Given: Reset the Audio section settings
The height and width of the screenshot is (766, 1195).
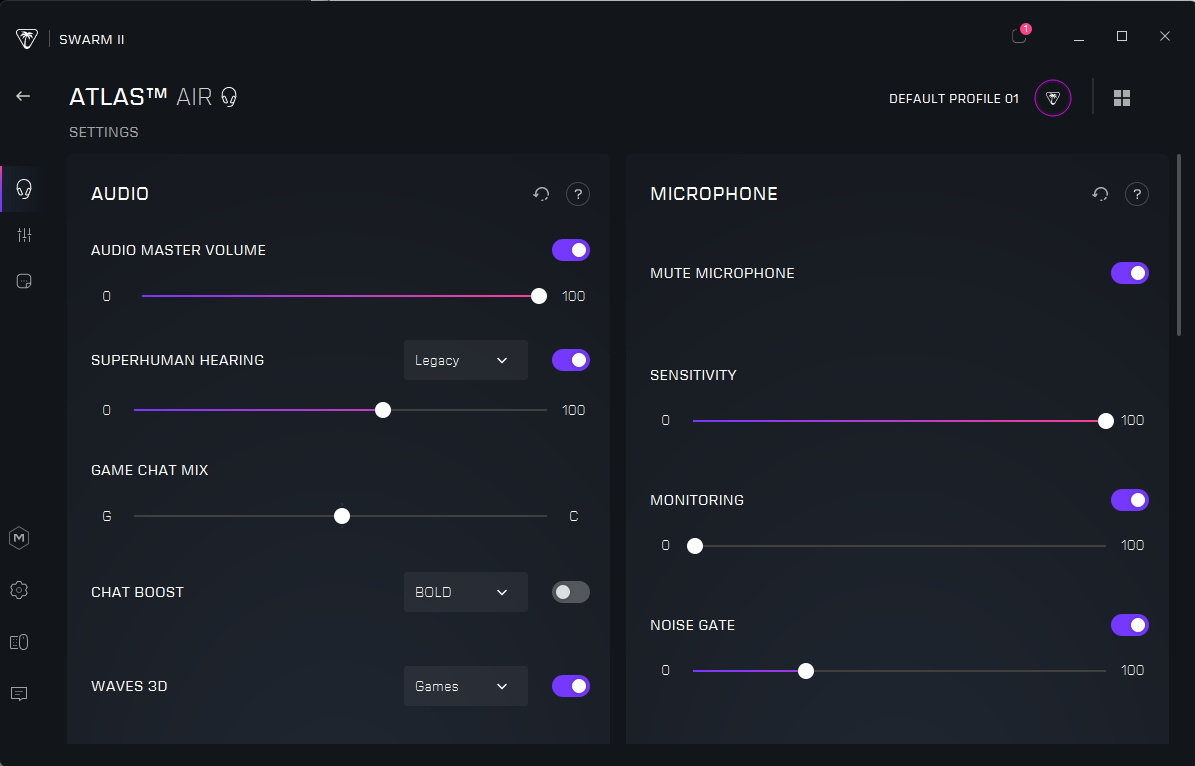Looking at the screenshot, I should click(x=541, y=194).
